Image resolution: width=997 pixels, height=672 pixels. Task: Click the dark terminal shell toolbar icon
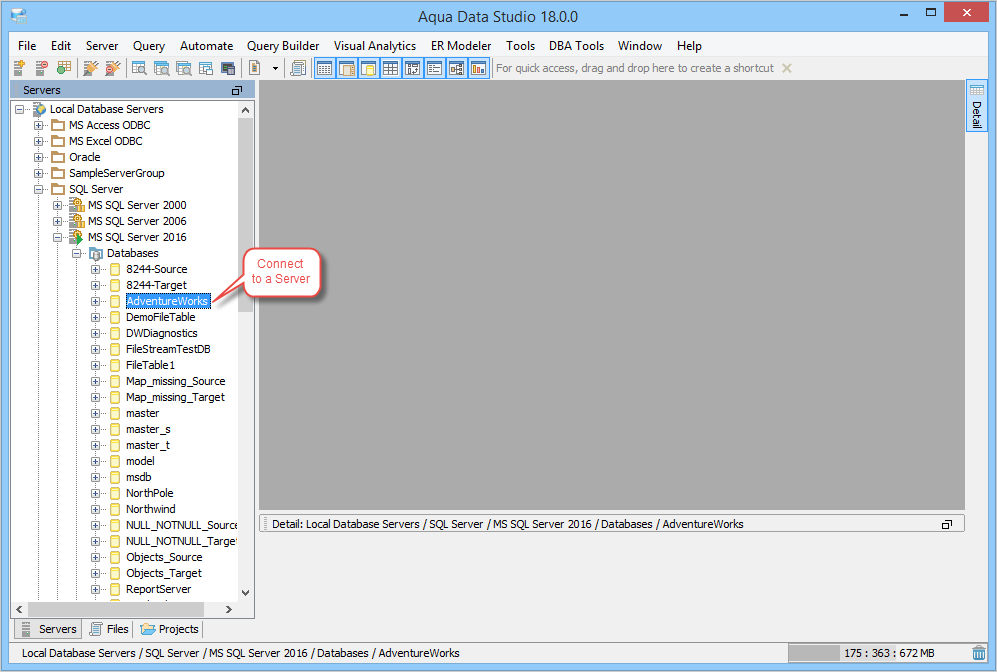point(228,68)
